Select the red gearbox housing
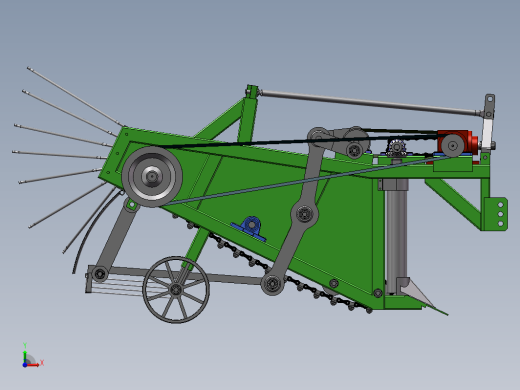Image resolution: width=520 pixels, height=390 pixels. point(457,143)
